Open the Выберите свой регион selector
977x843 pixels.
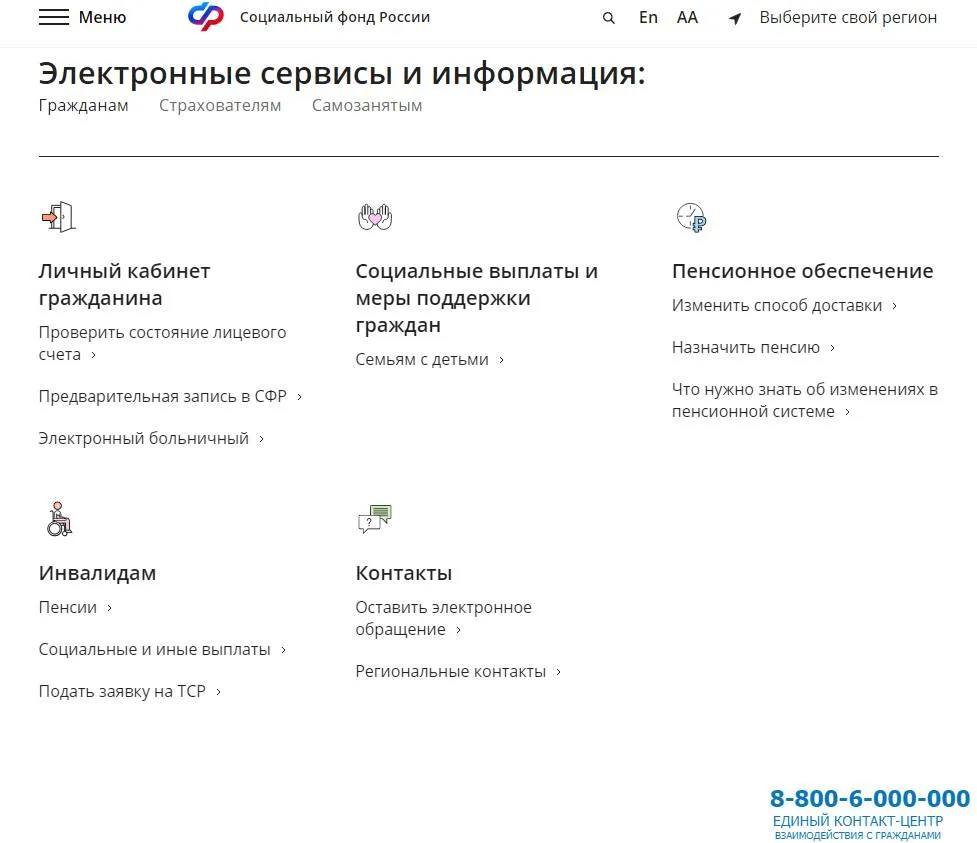click(848, 17)
